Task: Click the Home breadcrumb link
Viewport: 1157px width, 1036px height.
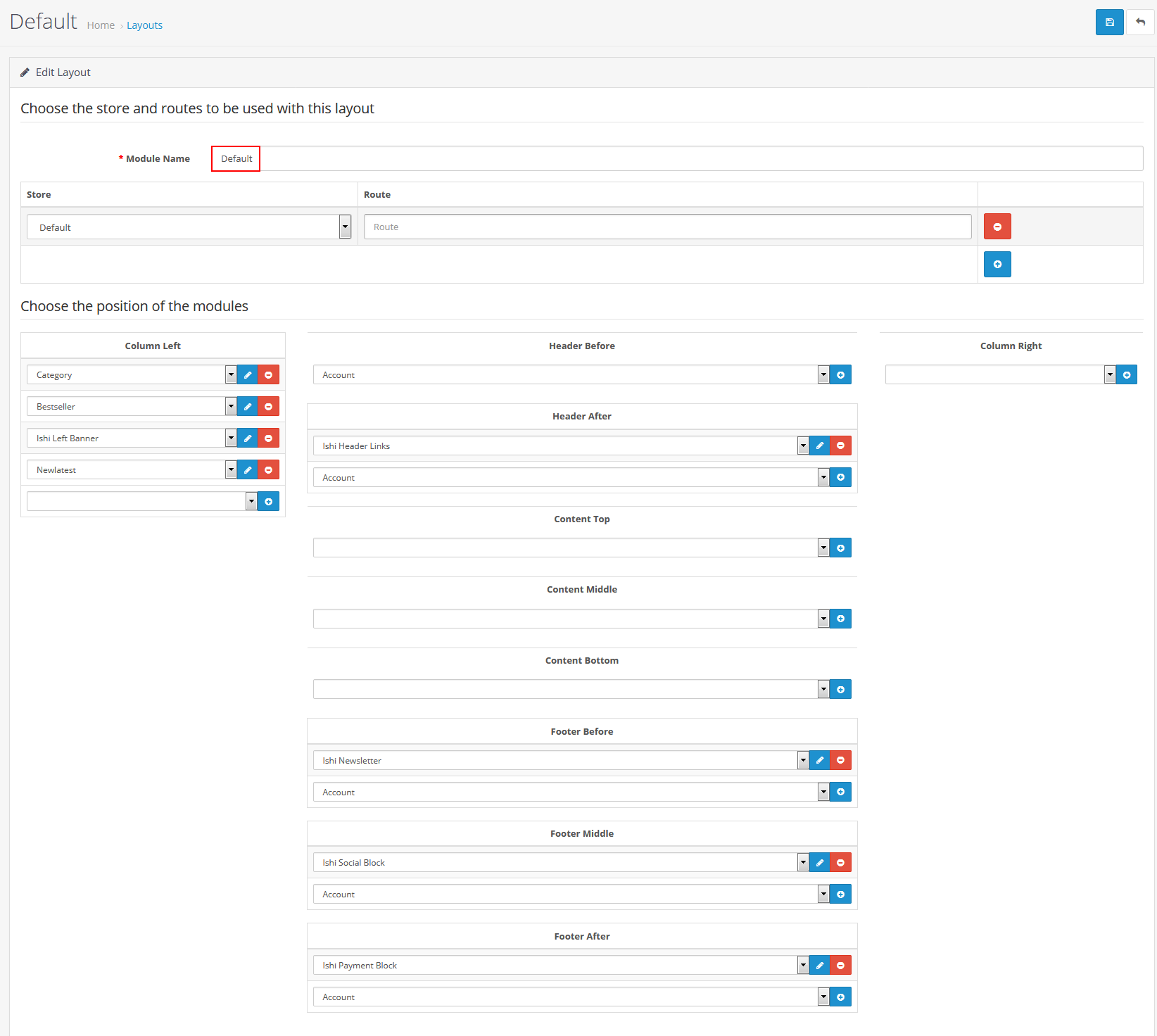Action: (x=101, y=25)
